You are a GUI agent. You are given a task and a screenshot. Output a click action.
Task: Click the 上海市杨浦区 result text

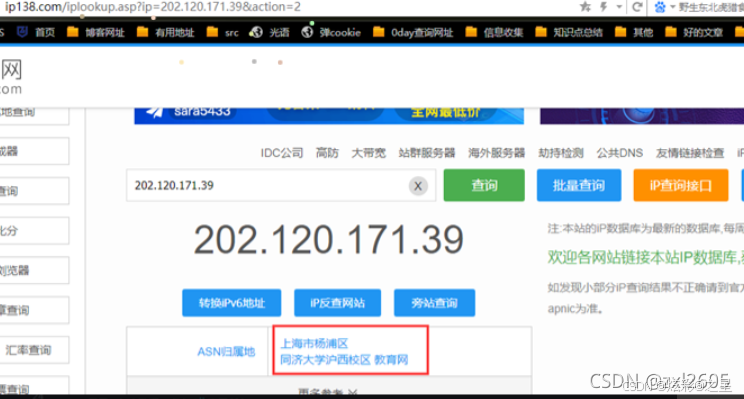[x=314, y=343]
